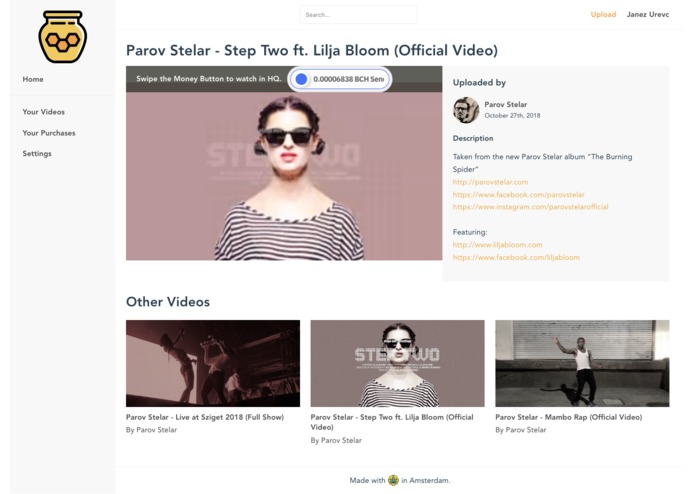This screenshot has width=695, height=494.
Task: Open the http://www.liljabloom.com link
Action: pos(497,245)
